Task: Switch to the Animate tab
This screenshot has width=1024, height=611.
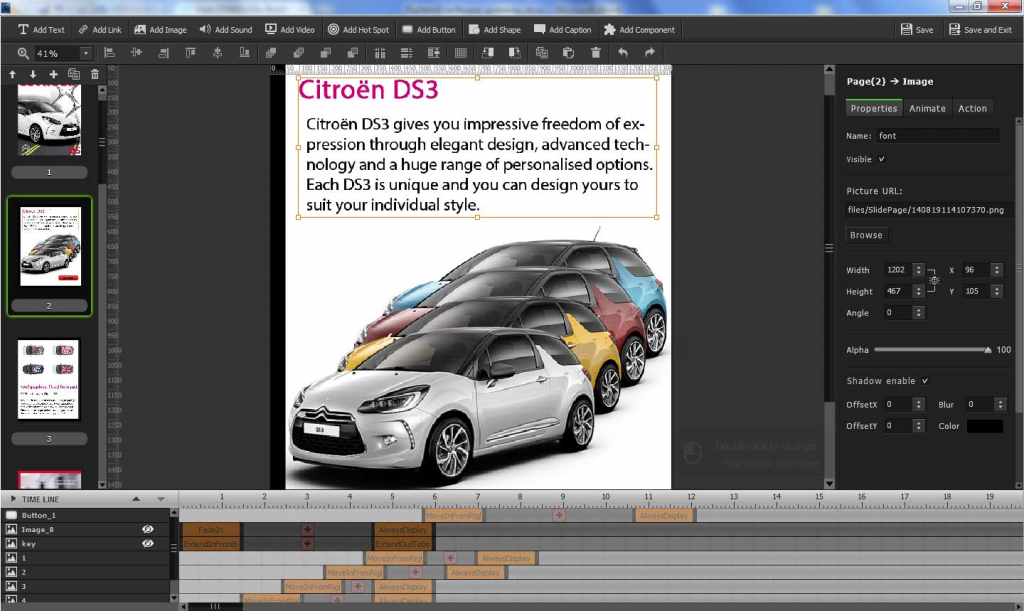Action: [927, 108]
